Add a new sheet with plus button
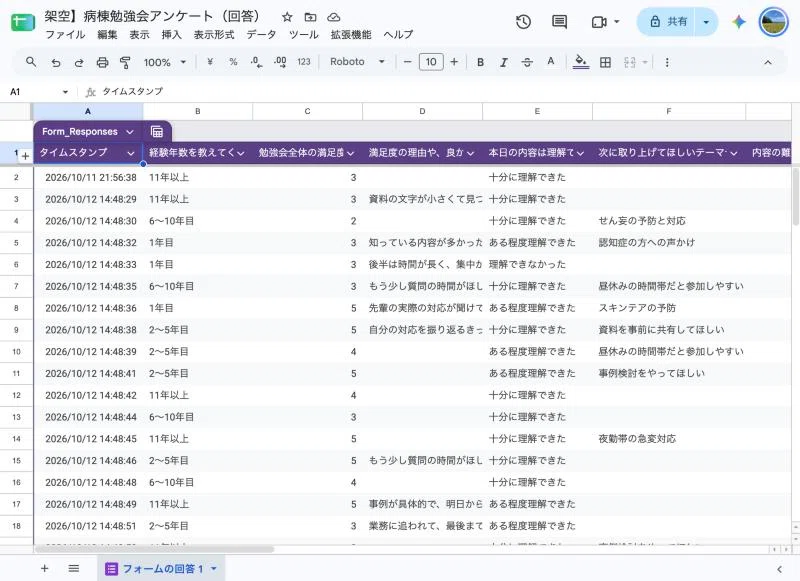Image resolution: width=800 pixels, height=581 pixels. [x=44, y=568]
